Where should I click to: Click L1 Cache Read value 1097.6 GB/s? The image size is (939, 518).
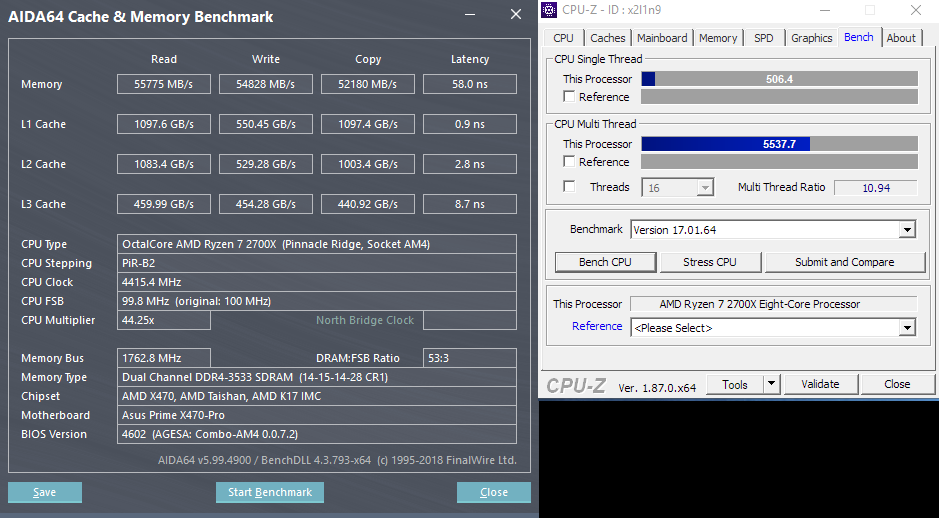[163, 124]
